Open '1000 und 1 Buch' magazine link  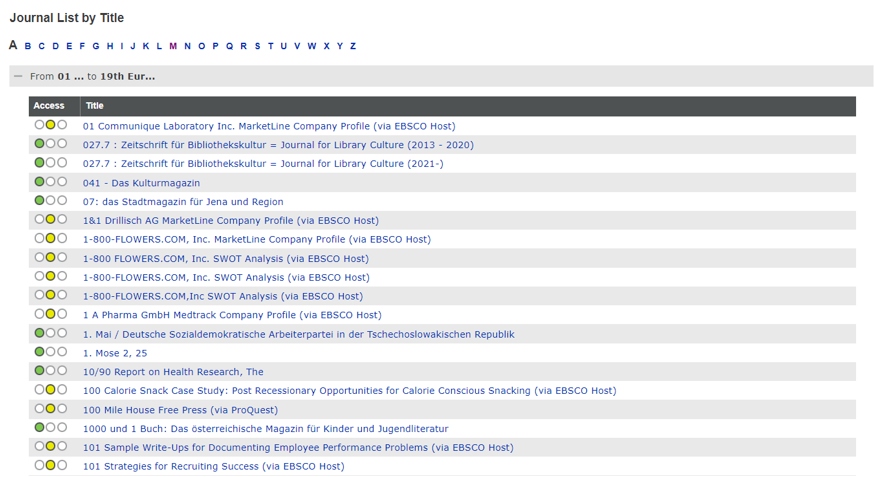pos(266,429)
